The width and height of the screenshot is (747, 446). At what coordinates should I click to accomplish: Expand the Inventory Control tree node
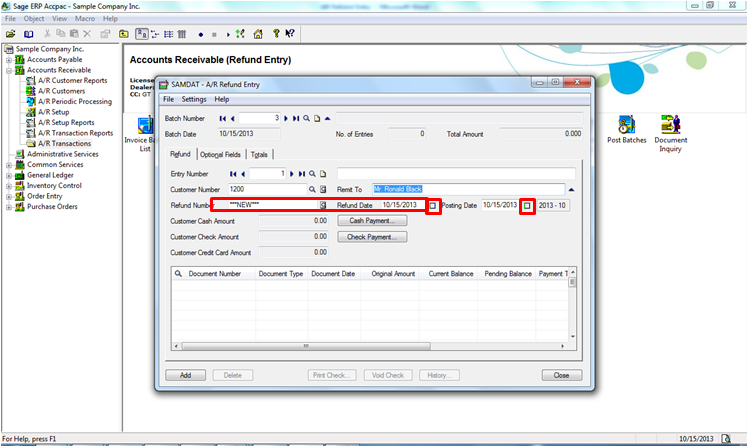point(9,186)
